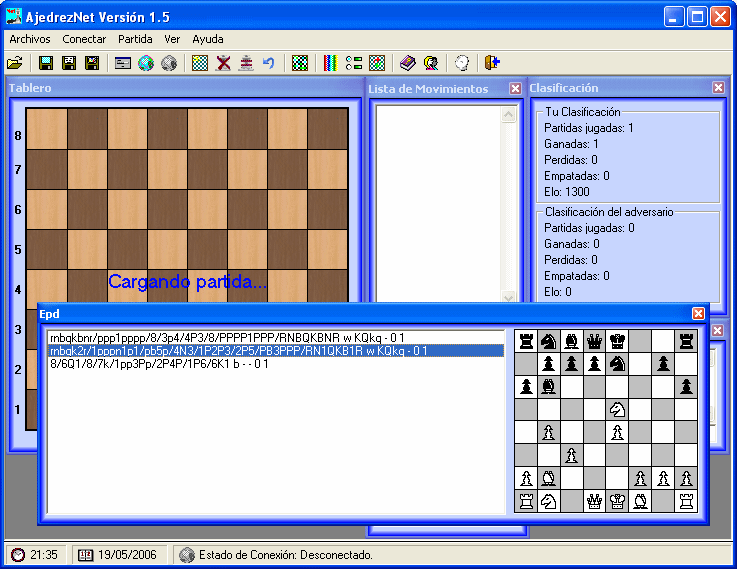Click the exit door icon in toolbar
737x569 pixels.
491,63
